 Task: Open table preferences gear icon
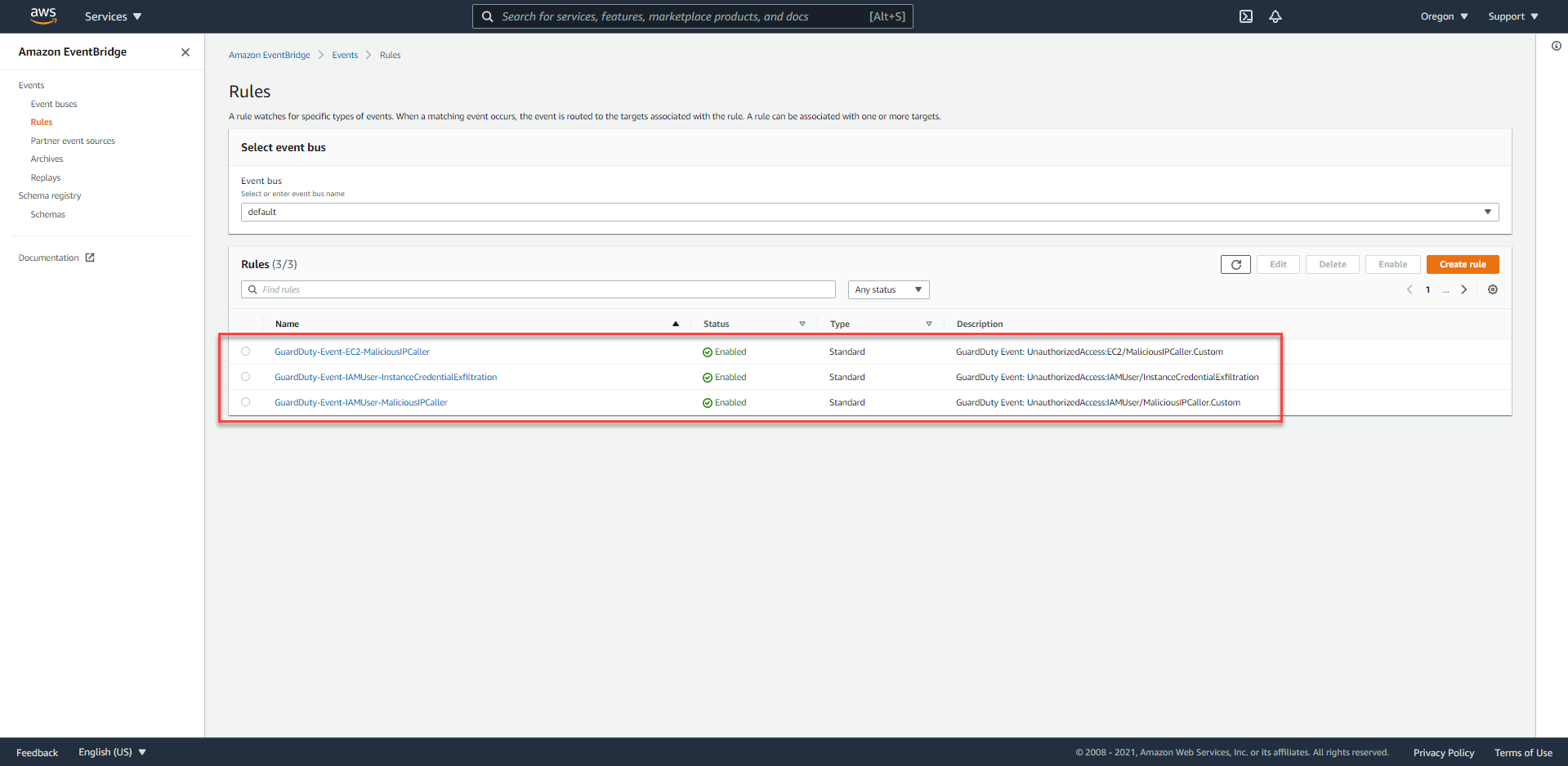(1493, 289)
